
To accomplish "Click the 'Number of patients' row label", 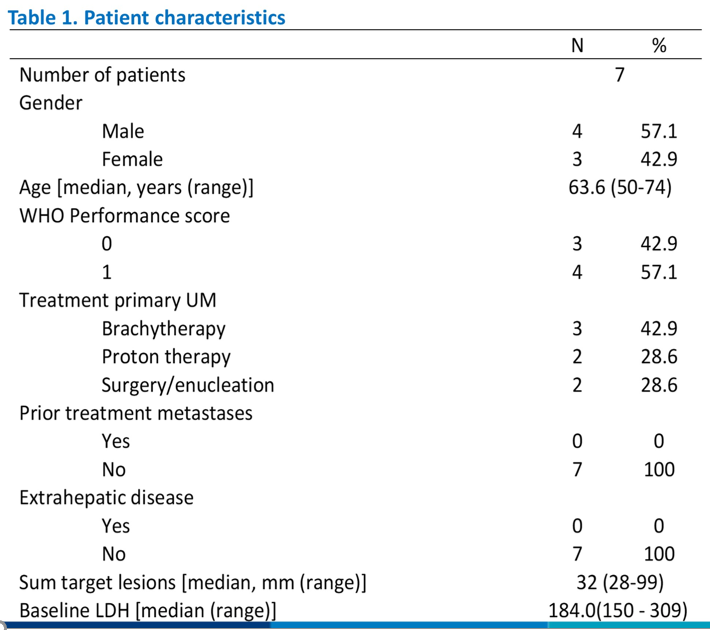I will [102, 75].
